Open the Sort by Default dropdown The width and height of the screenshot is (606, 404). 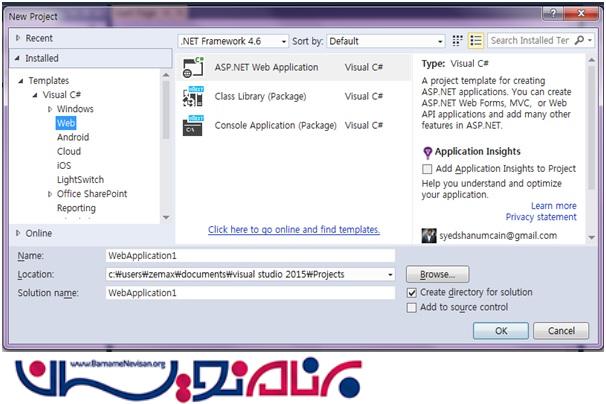point(440,41)
